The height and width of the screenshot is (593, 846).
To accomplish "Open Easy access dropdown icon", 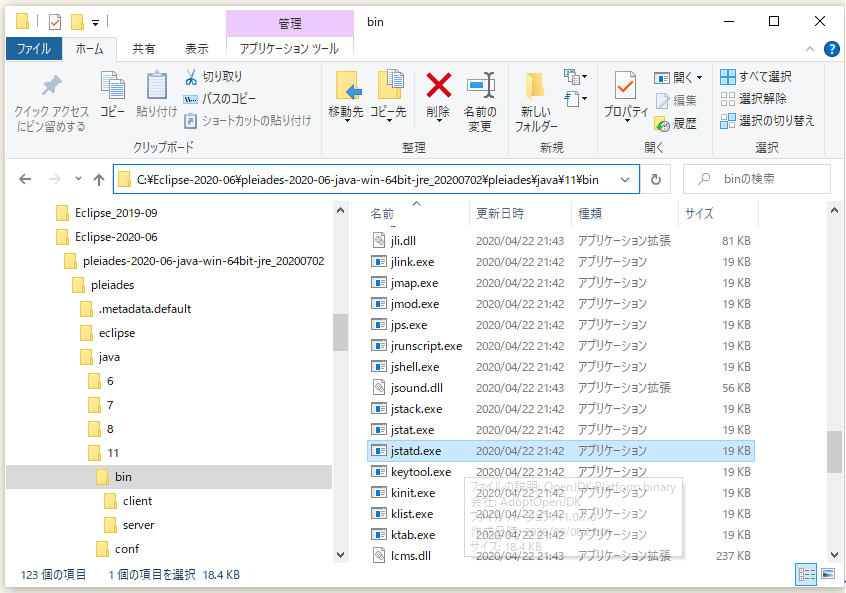I will tap(575, 99).
